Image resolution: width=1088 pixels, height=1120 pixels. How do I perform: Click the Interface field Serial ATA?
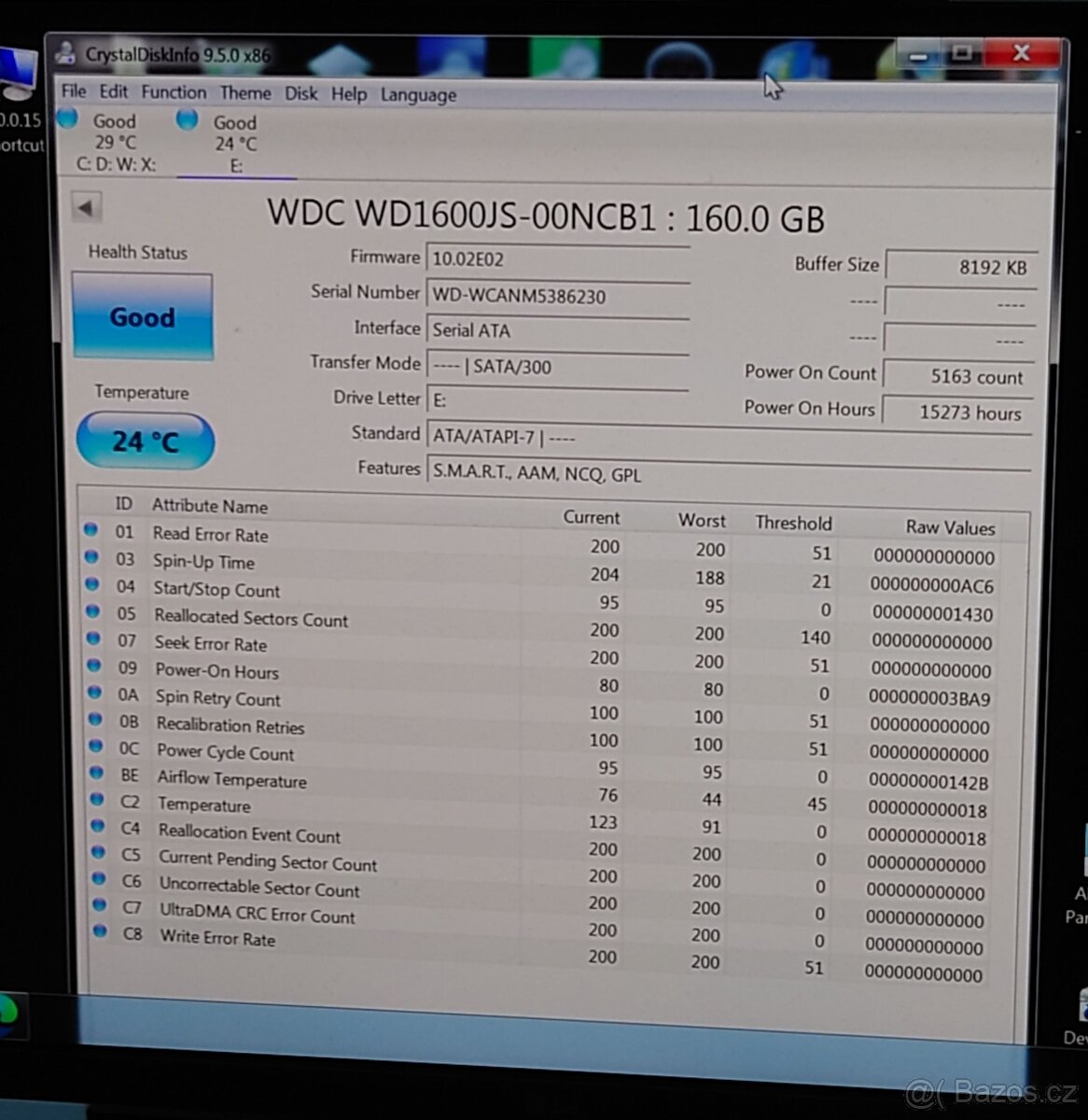click(557, 330)
